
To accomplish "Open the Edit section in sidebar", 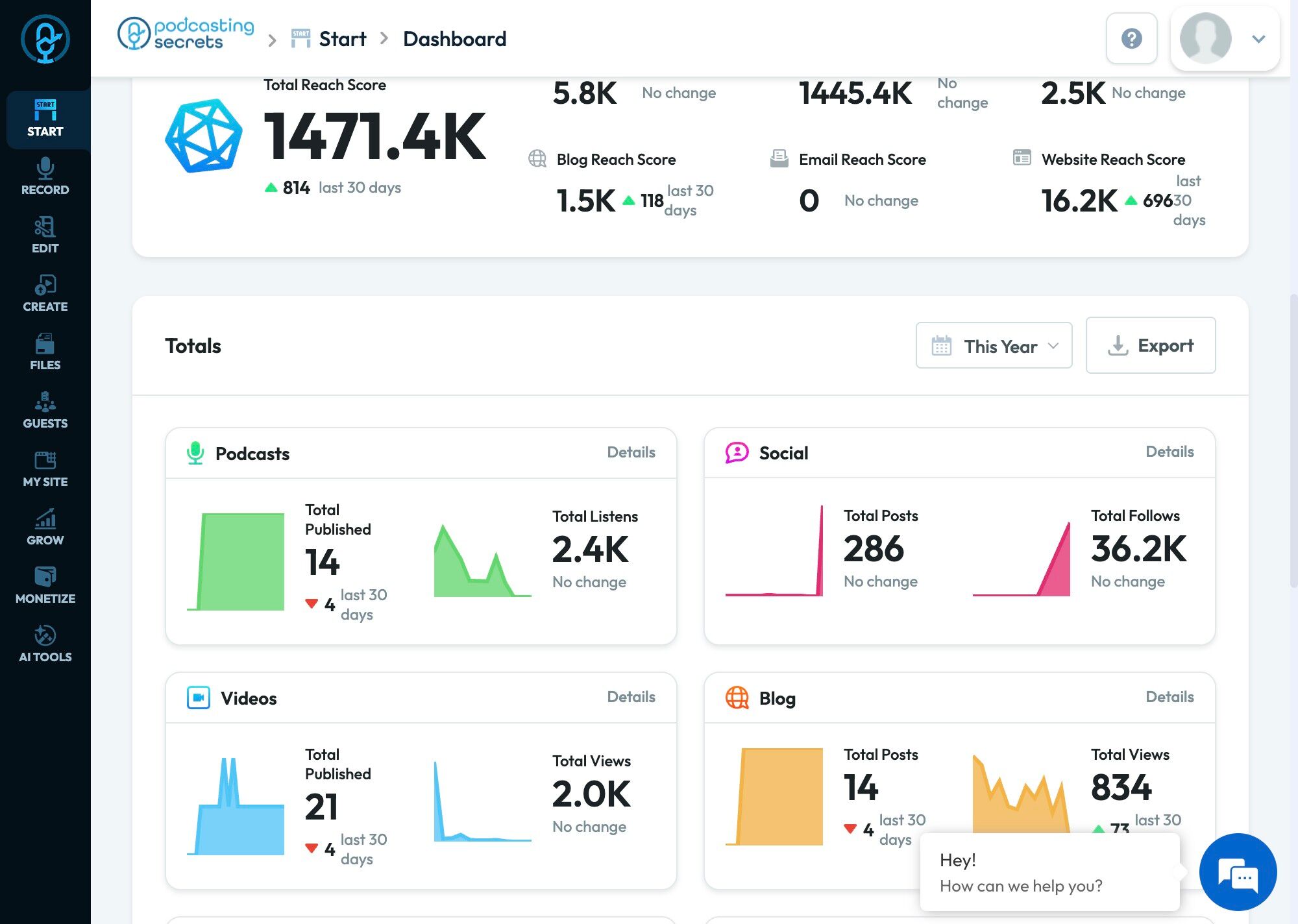I will click(45, 235).
